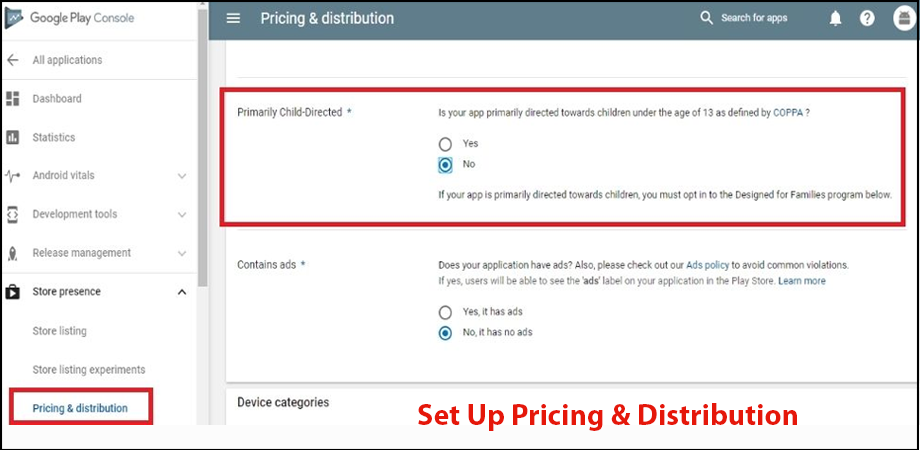Open Store listing experiments page
The height and width of the screenshot is (450, 920).
[89, 370]
